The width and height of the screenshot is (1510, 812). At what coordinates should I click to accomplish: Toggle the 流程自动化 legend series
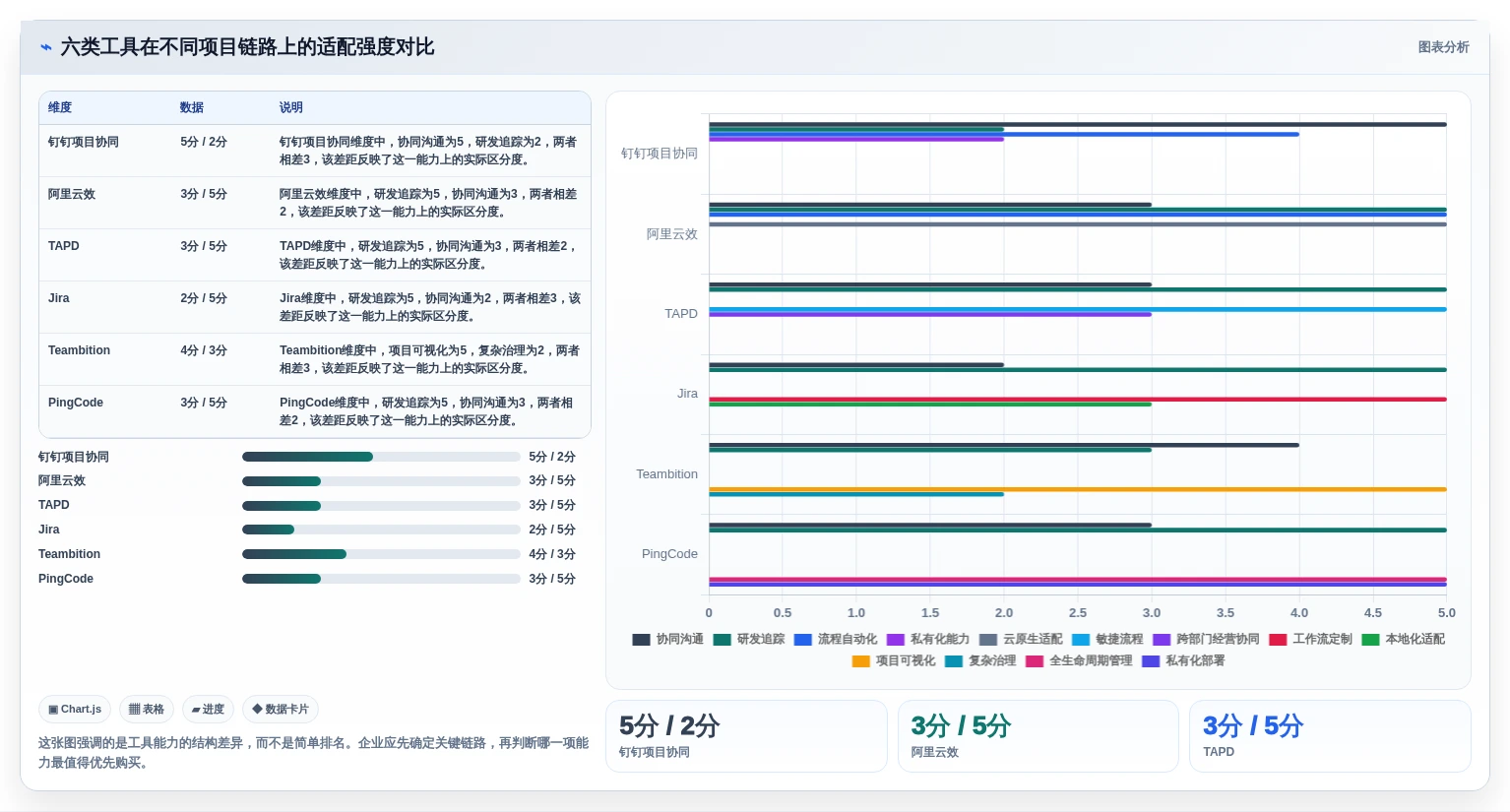[836, 640]
